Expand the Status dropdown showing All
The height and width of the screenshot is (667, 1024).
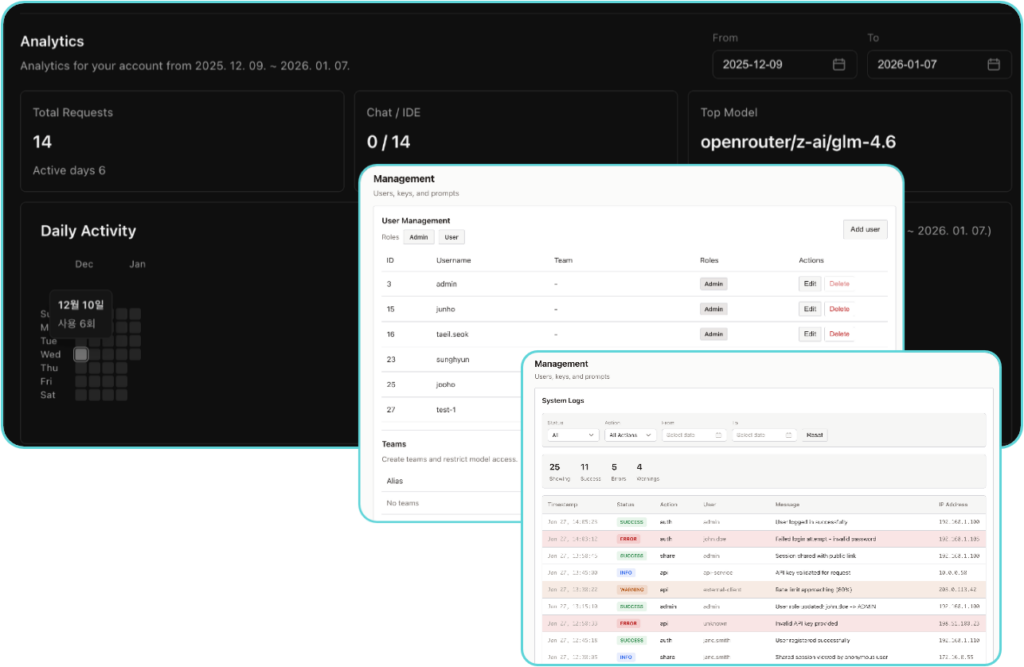573,435
